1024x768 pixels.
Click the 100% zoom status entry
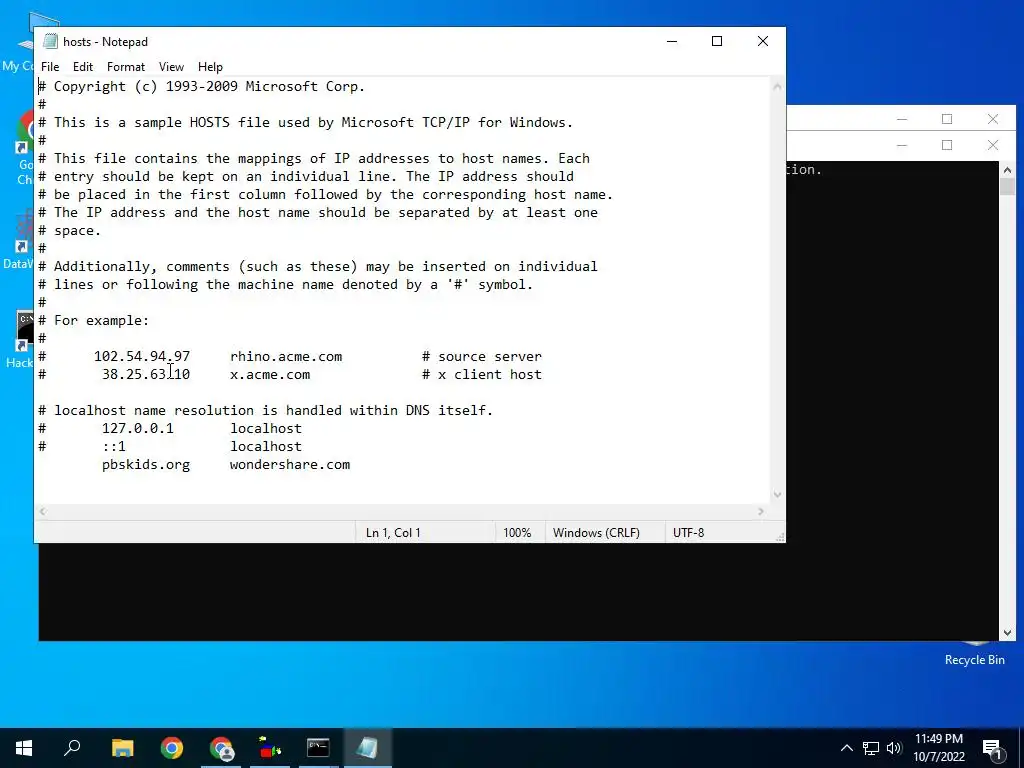tap(517, 532)
